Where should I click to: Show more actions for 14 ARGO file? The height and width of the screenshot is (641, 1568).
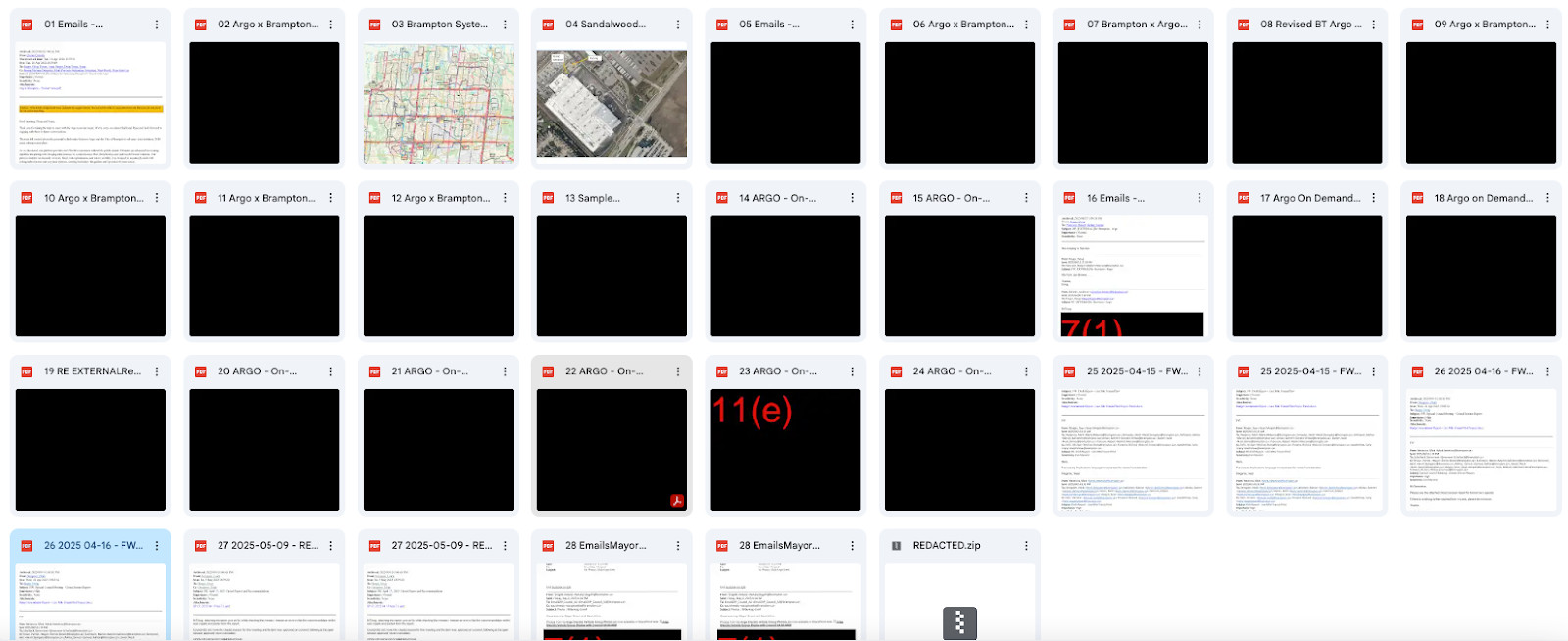(852, 198)
